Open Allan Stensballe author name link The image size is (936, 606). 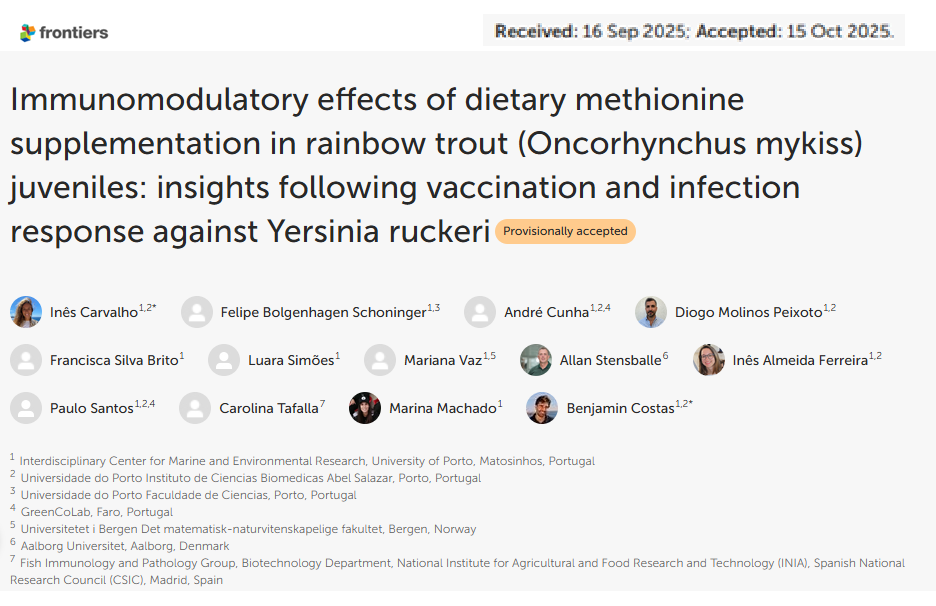point(610,360)
